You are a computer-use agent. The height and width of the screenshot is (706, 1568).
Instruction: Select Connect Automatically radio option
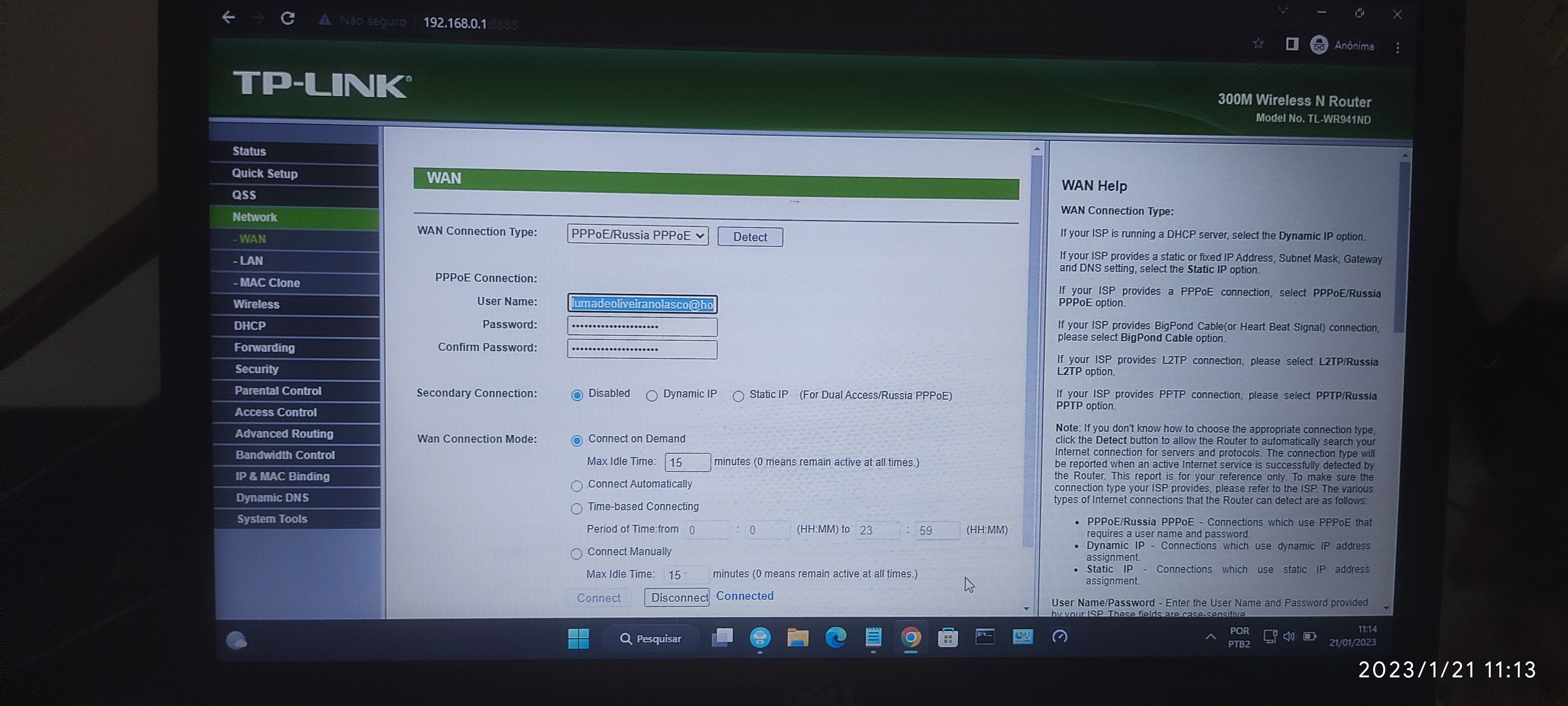point(576,486)
